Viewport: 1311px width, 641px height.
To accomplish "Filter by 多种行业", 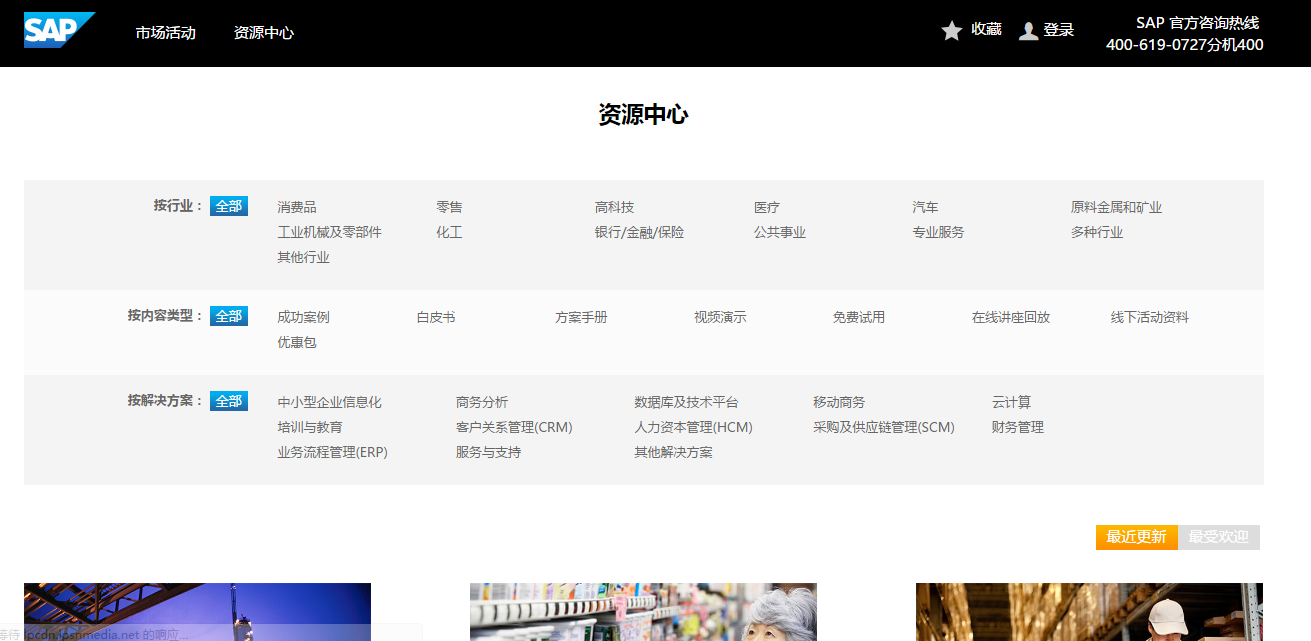I will click(x=1097, y=233).
